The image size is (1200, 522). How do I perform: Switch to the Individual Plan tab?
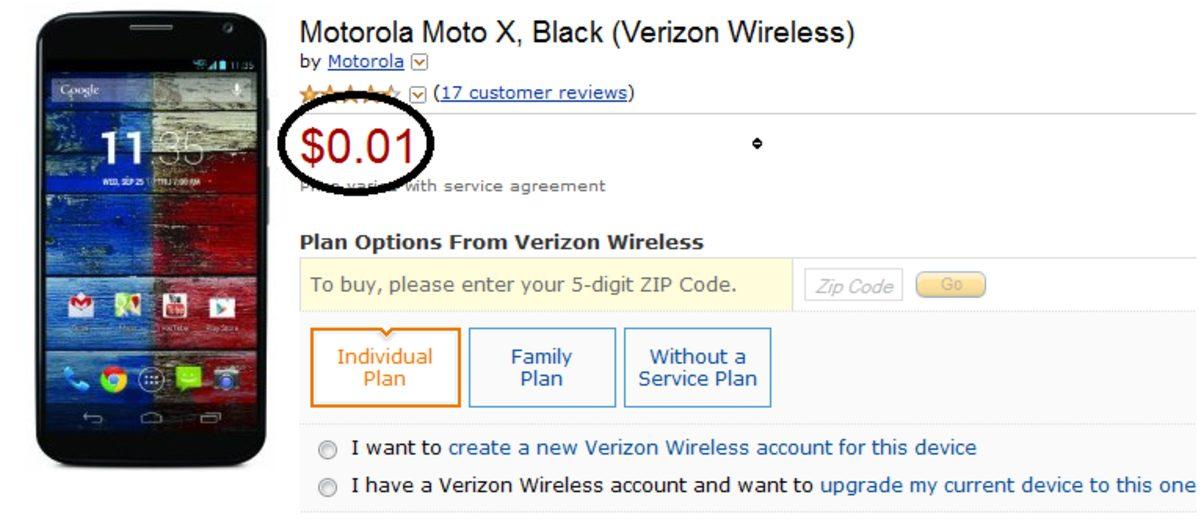tap(385, 367)
